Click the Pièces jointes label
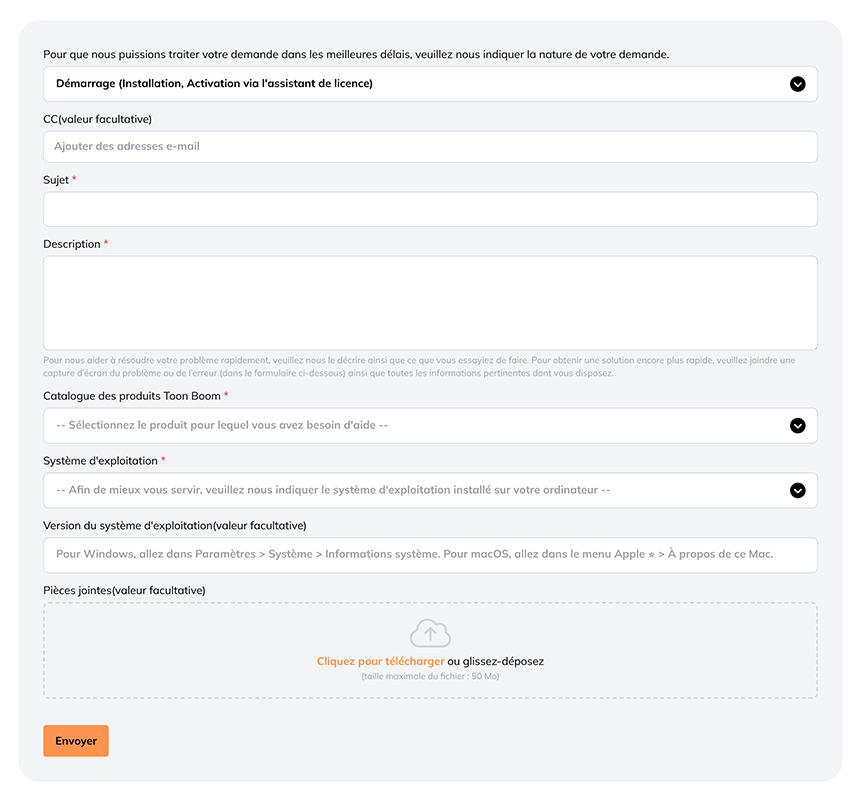 (x=124, y=590)
